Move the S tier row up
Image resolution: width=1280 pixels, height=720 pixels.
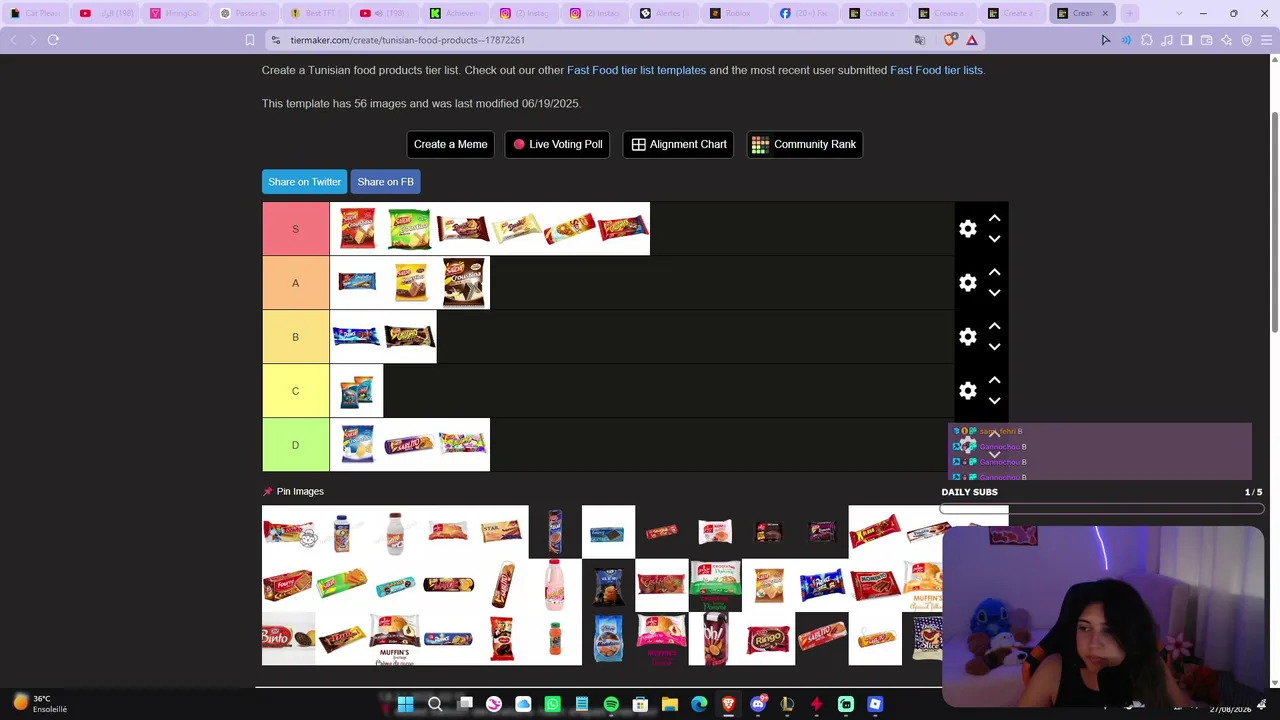[994, 218]
